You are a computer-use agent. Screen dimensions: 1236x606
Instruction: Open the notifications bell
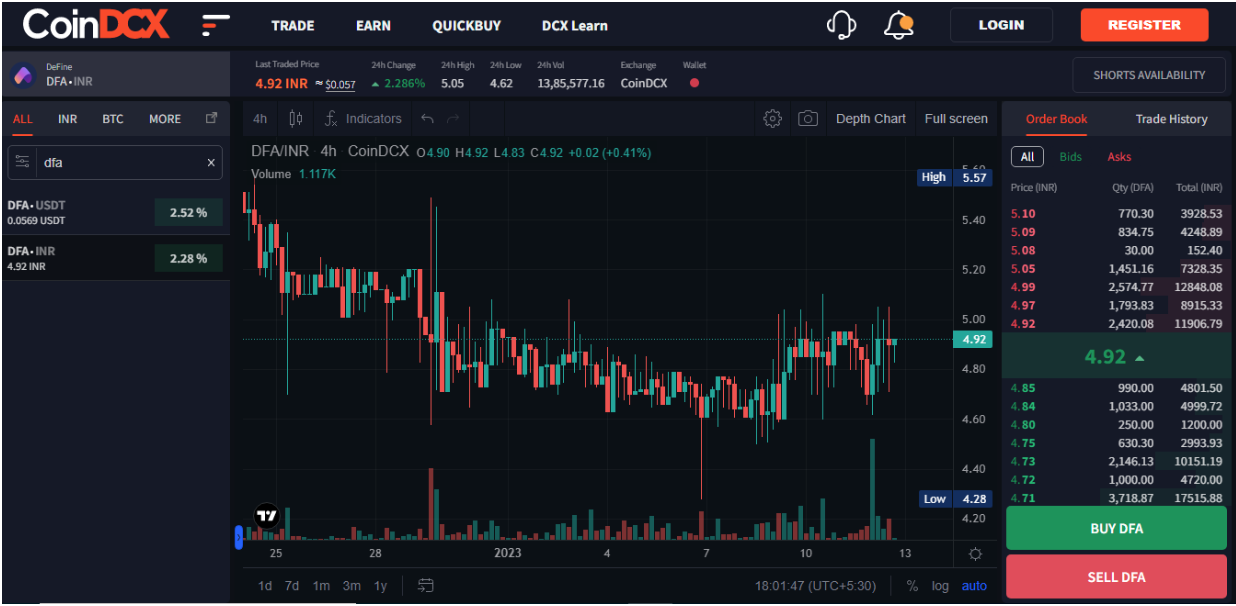(x=899, y=25)
